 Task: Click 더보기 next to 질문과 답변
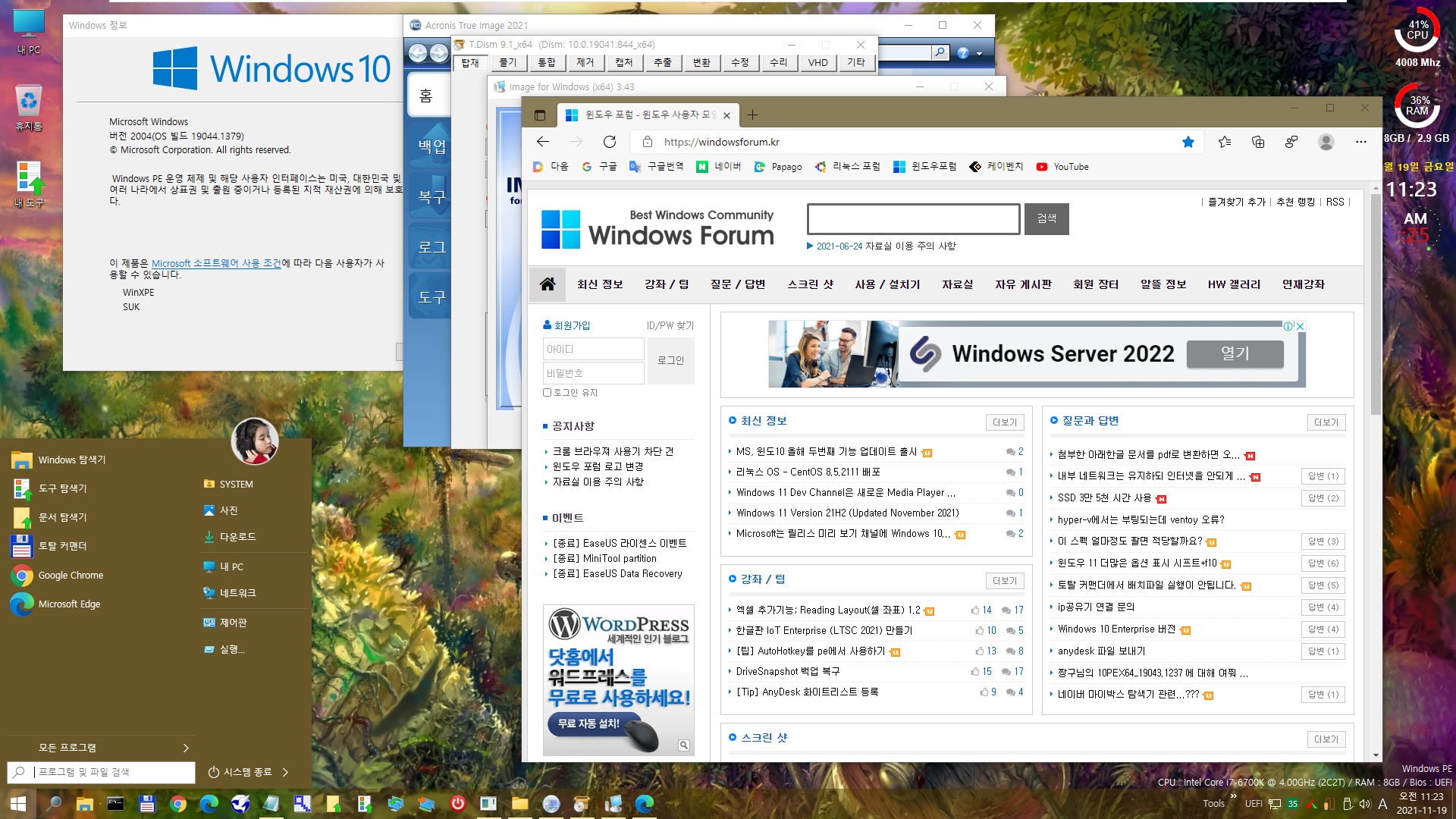point(1326,422)
